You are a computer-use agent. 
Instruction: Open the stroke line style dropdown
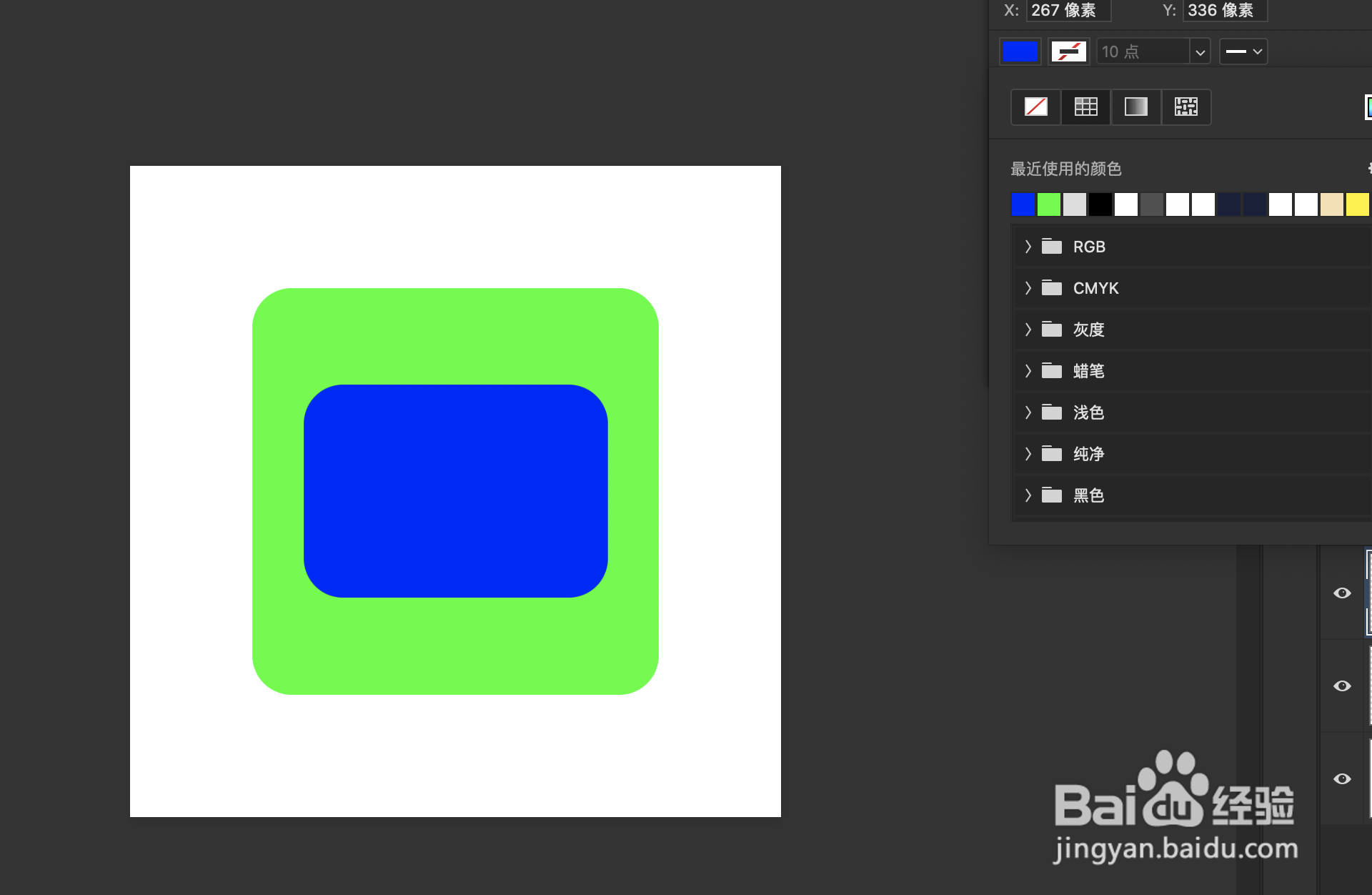coord(1243,51)
